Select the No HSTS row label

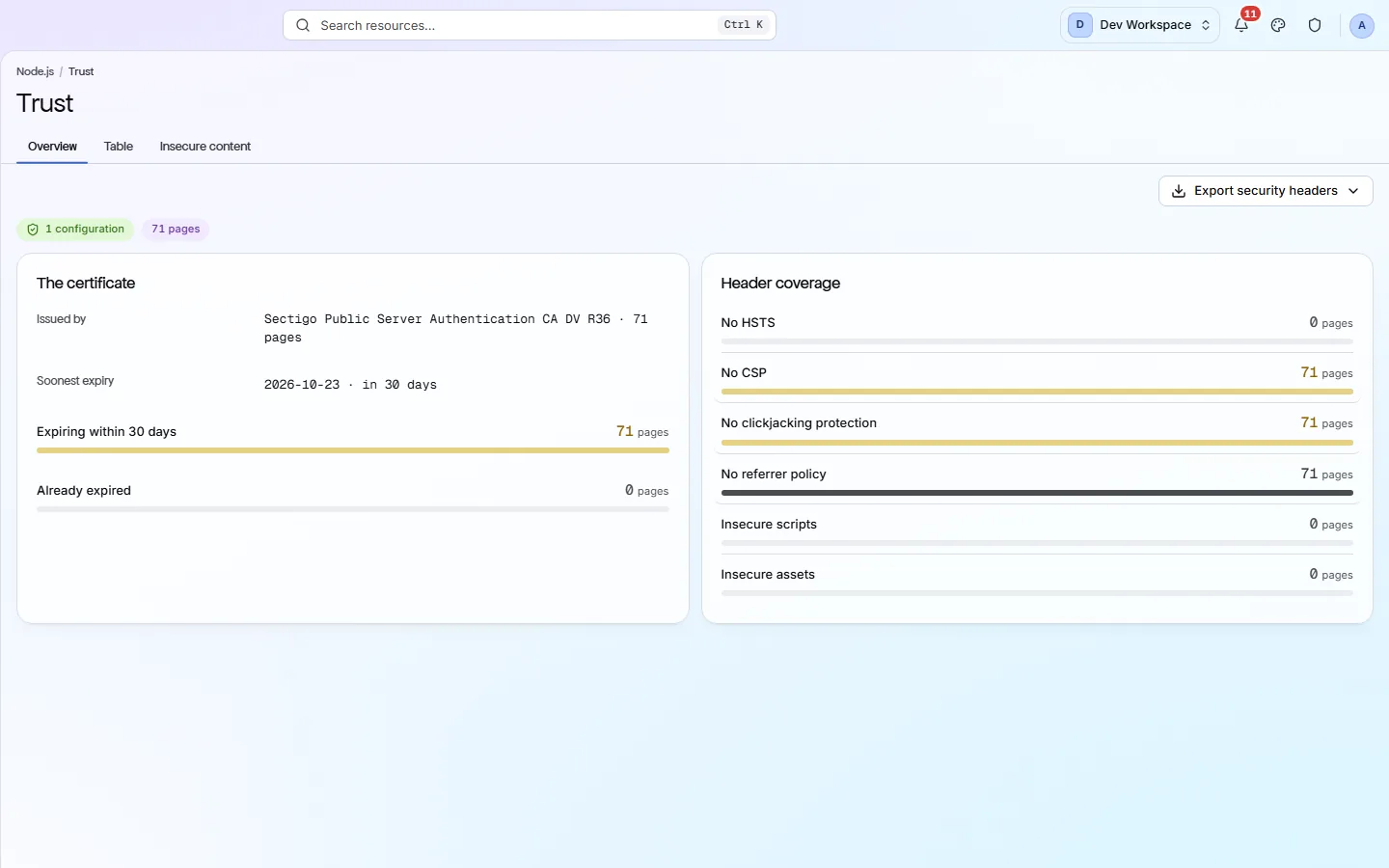pos(748,323)
